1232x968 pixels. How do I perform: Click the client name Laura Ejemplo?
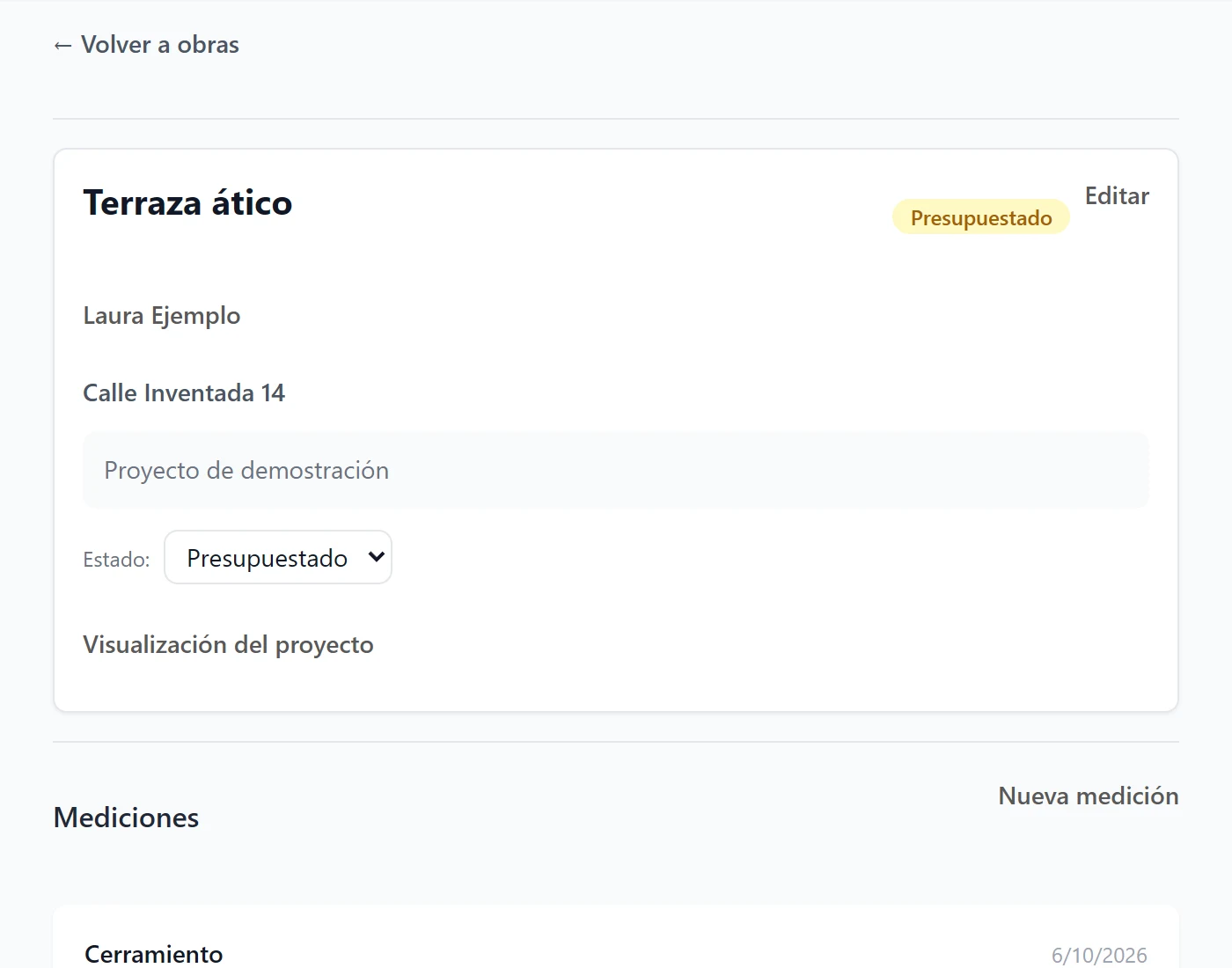(162, 316)
